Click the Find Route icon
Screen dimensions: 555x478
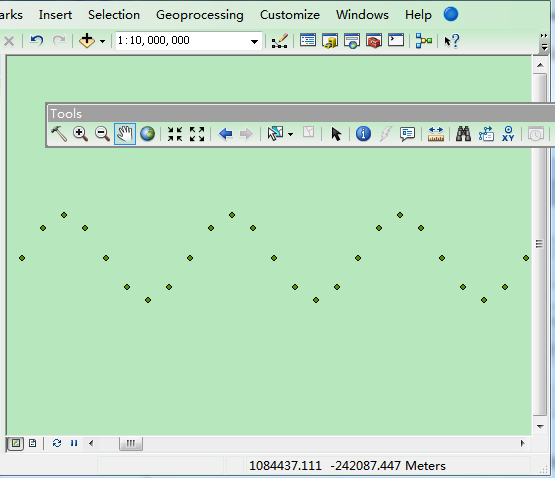(x=486, y=134)
